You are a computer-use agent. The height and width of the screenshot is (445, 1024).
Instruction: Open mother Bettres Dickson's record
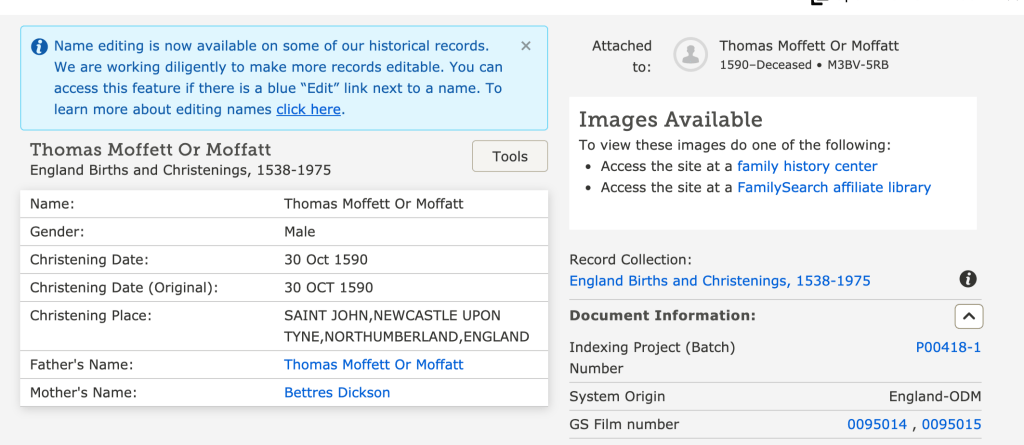pyautogui.click(x=337, y=393)
